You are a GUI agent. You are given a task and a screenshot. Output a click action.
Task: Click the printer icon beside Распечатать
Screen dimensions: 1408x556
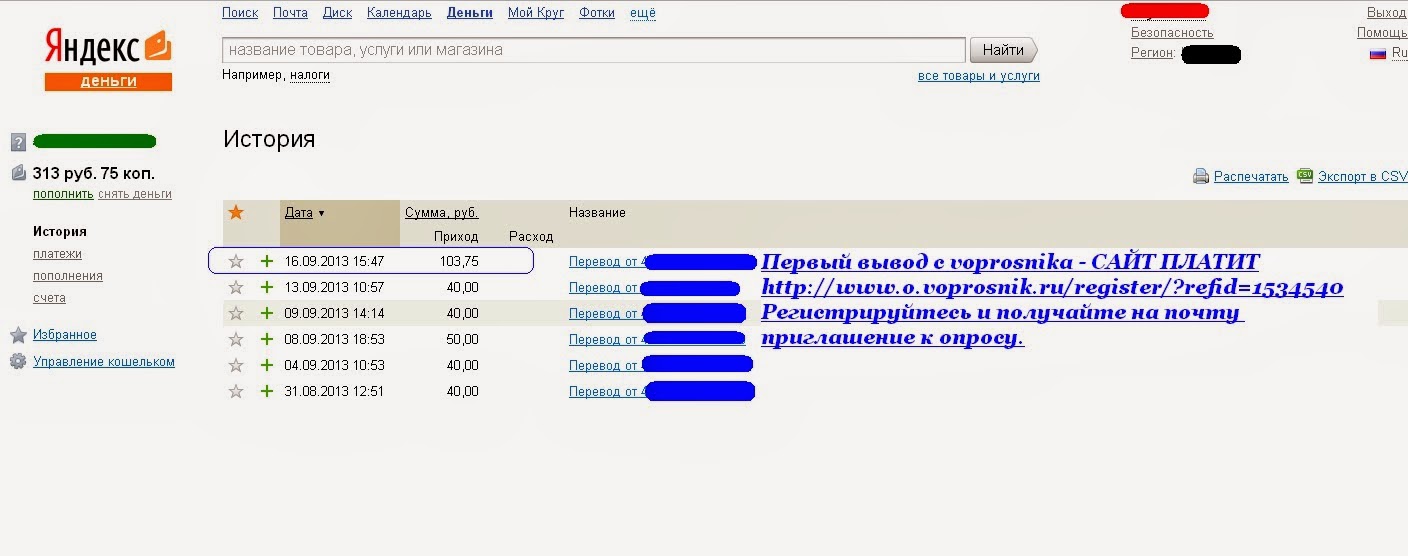pyautogui.click(x=1201, y=177)
